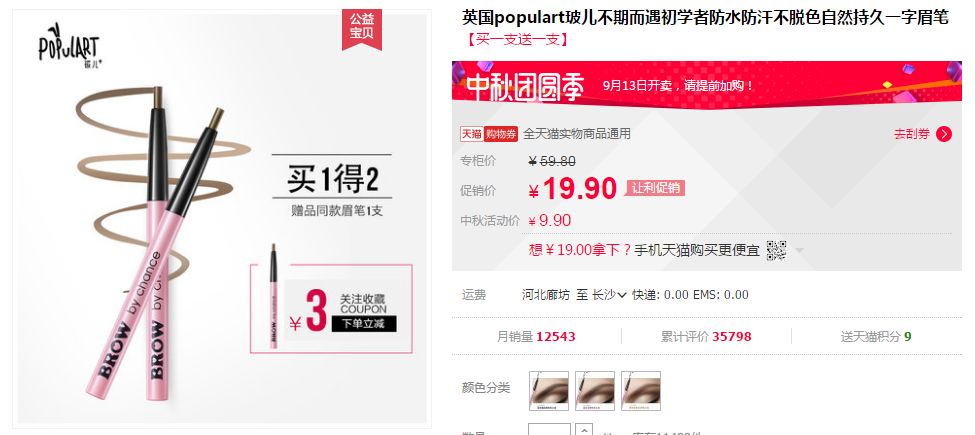Click the main eyebrow pencil product image

tap(222, 219)
